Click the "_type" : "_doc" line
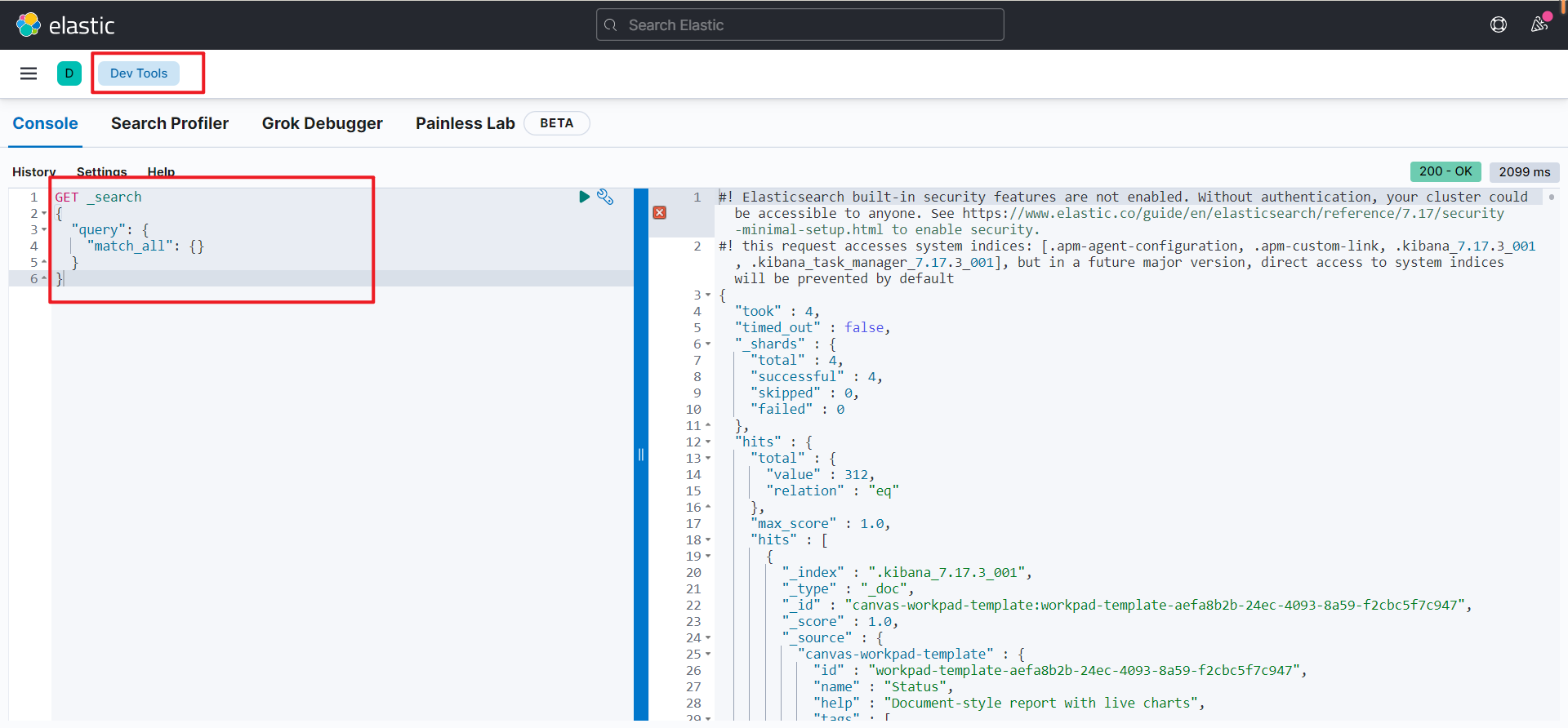This screenshot has width=1568, height=728. coord(848,588)
